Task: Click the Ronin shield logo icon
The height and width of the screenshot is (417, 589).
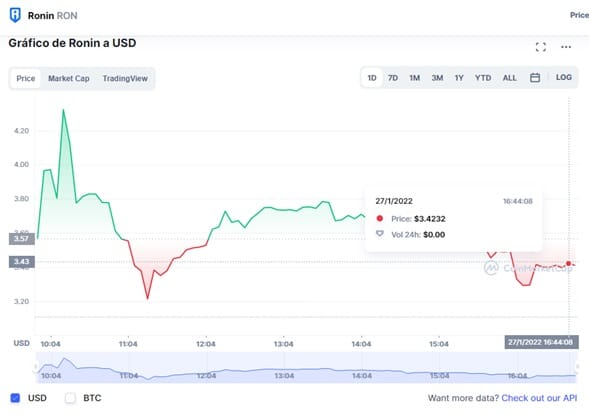Action: point(15,15)
